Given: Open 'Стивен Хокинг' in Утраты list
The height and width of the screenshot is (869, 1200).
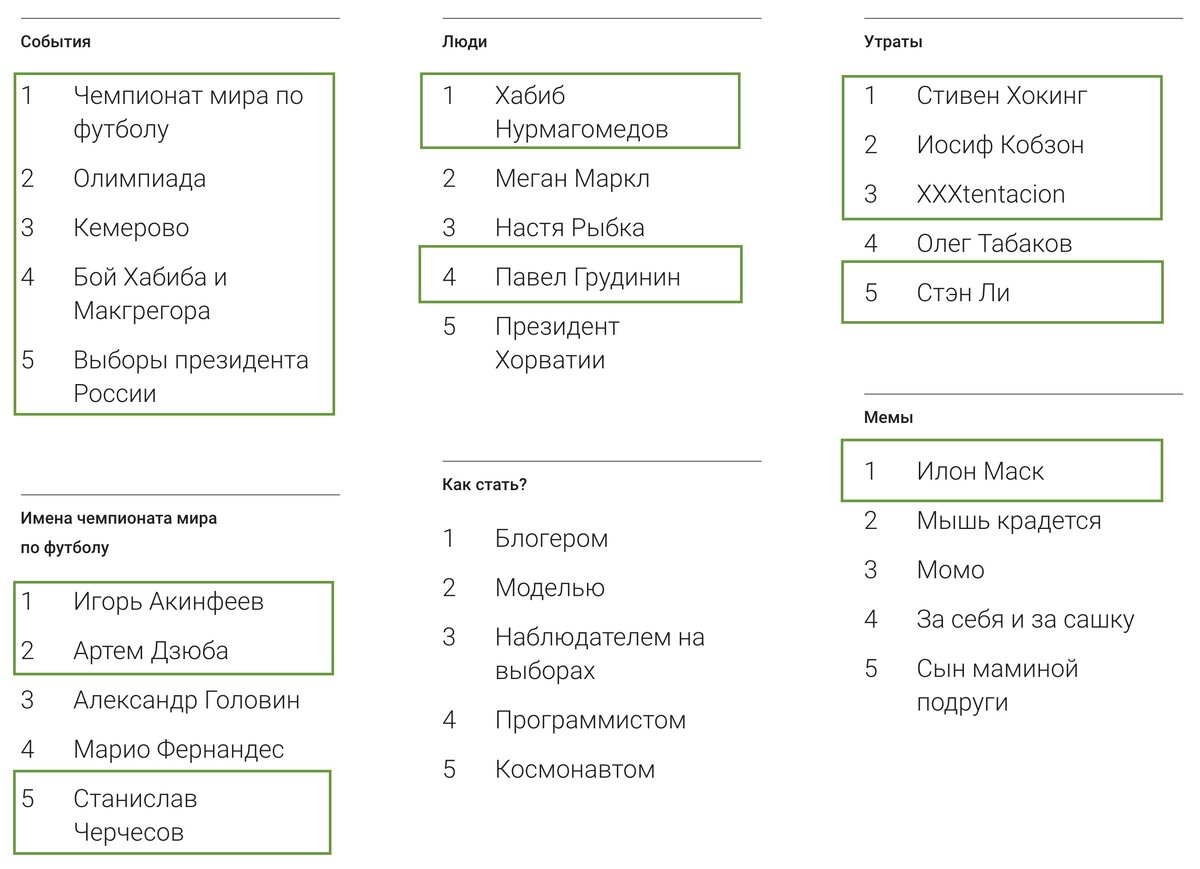Looking at the screenshot, I should 1002,96.
